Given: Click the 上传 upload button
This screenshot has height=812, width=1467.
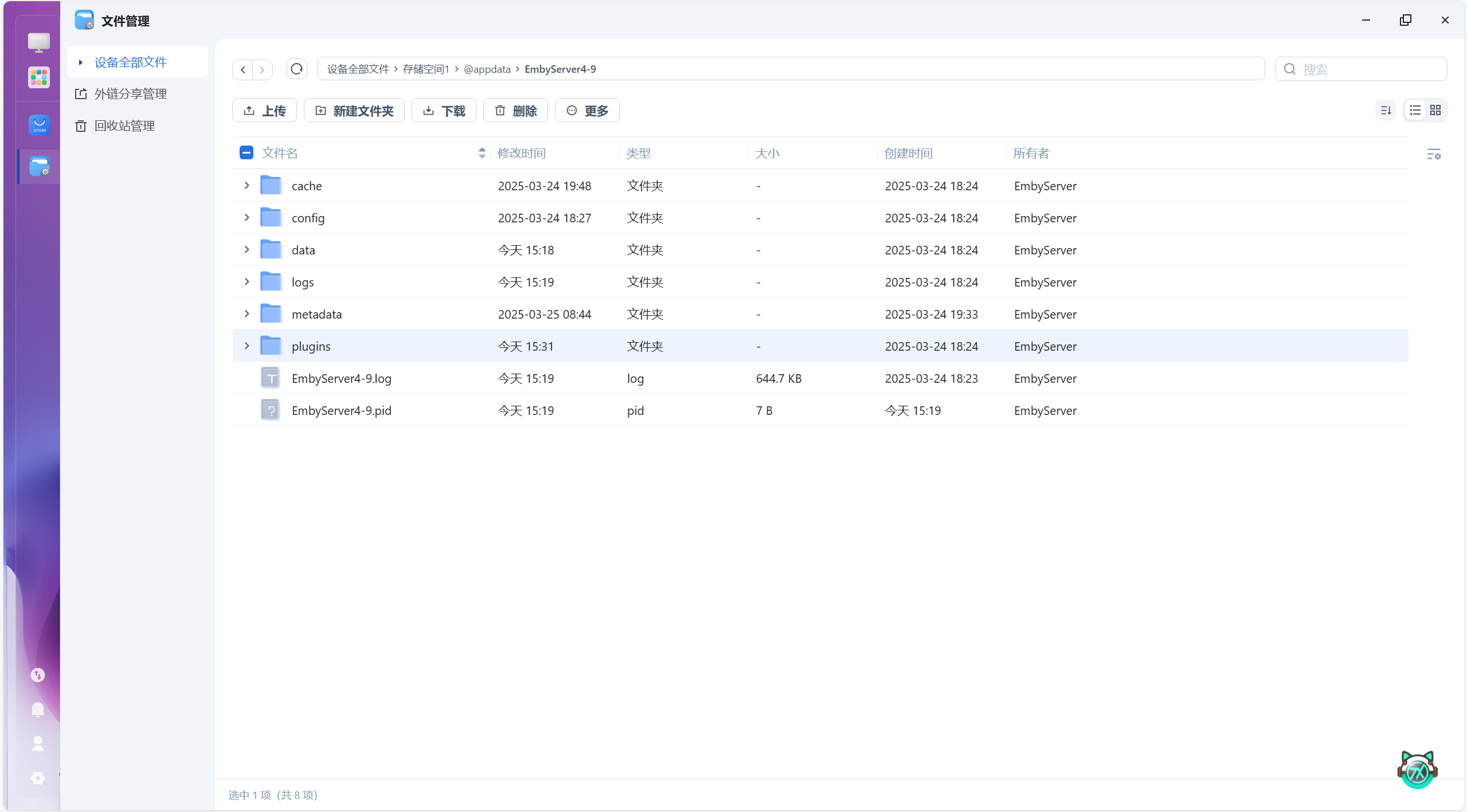Looking at the screenshot, I should click(x=264, y=110).
